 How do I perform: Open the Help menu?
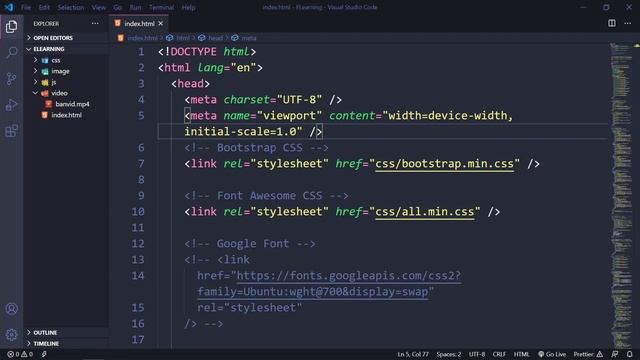(188, 7)
